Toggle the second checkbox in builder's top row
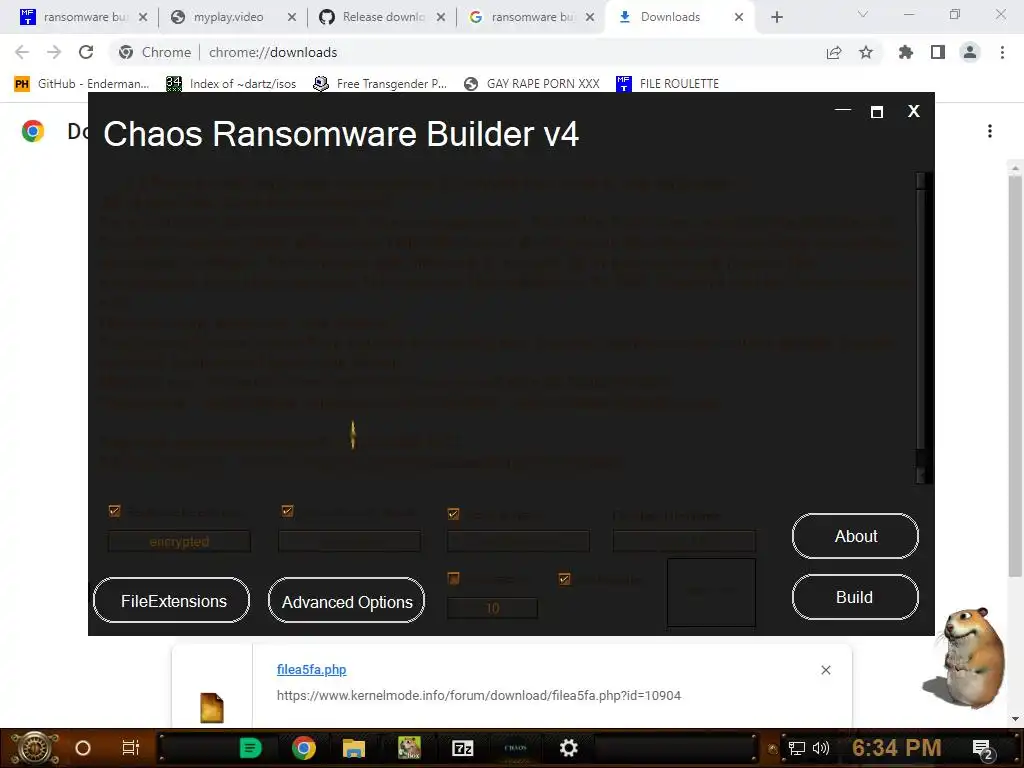Image resolution: width=1024 pixels, height=768 pixels. (287, 511)
